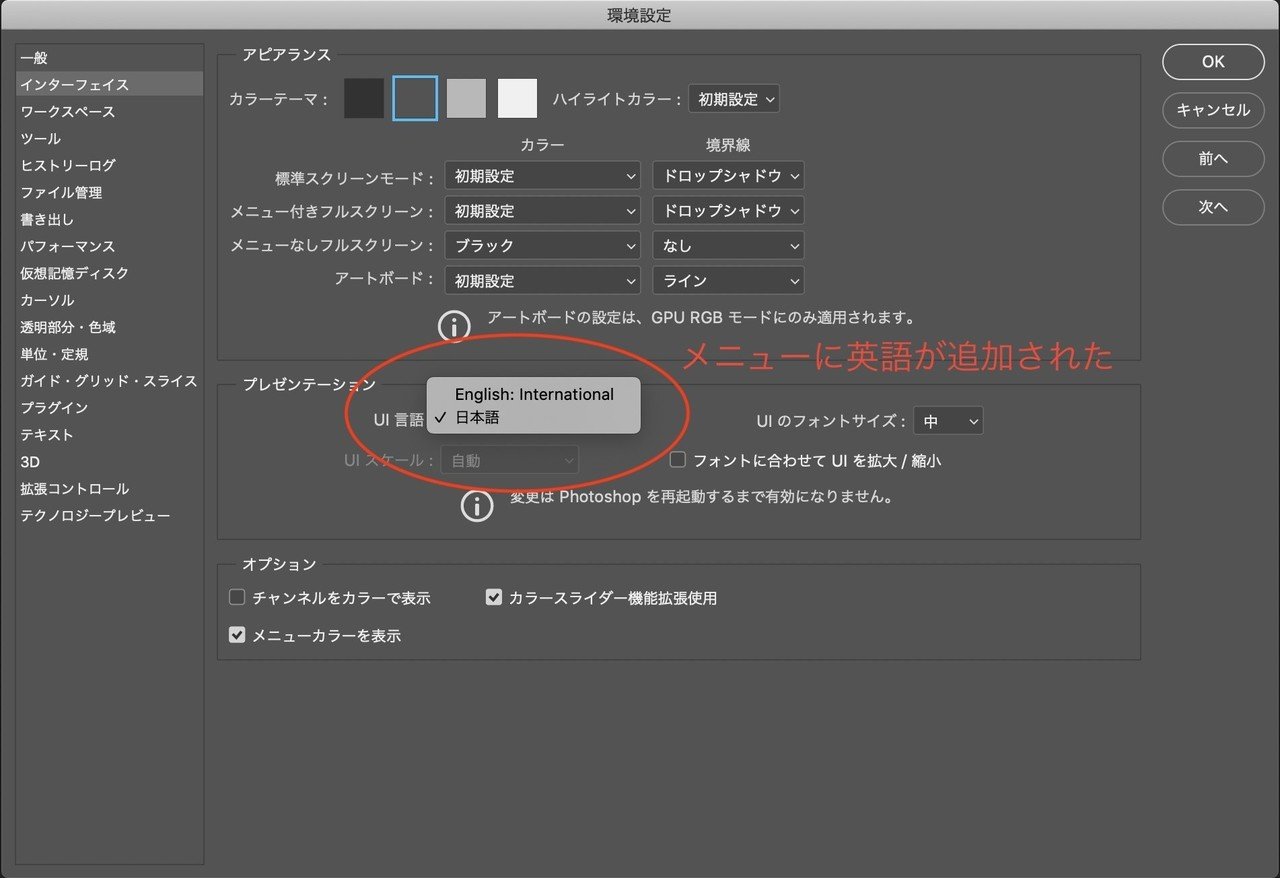Uncheck メニューカラーを表示 option
This screenshot has width=1280, height=878.
pos(236,634)
